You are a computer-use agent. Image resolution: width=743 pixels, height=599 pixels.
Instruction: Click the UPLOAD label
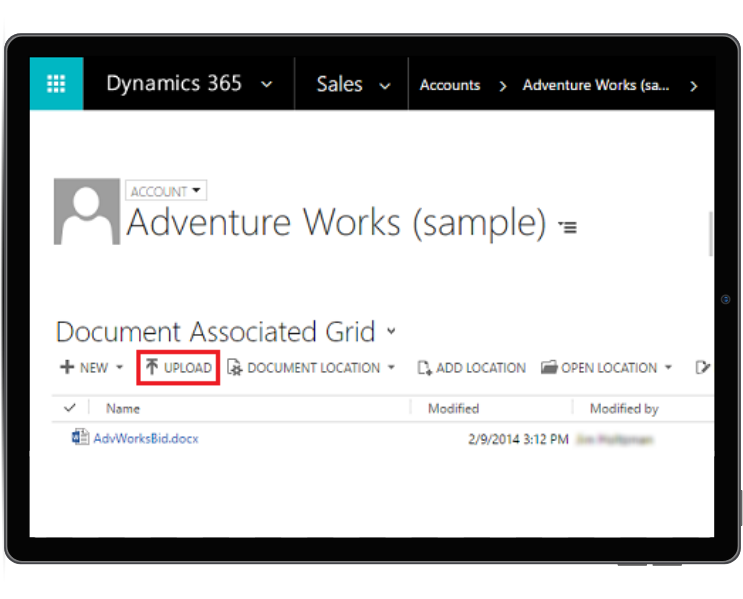click(188, 368)
